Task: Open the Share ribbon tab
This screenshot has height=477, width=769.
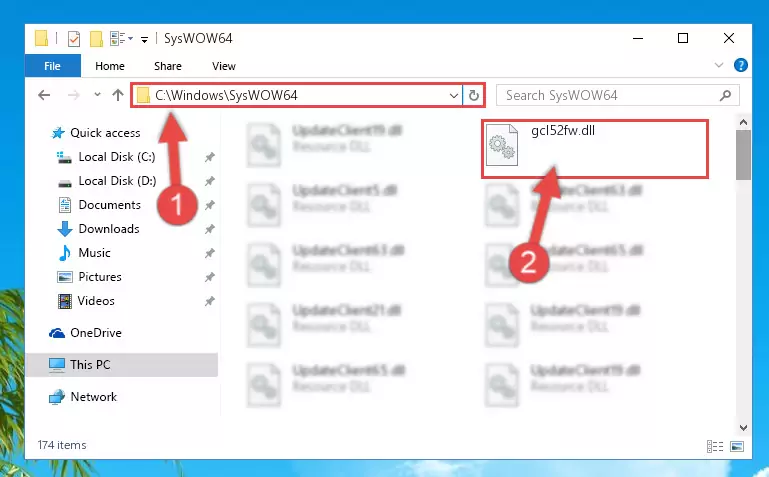Action: point(168,66)
